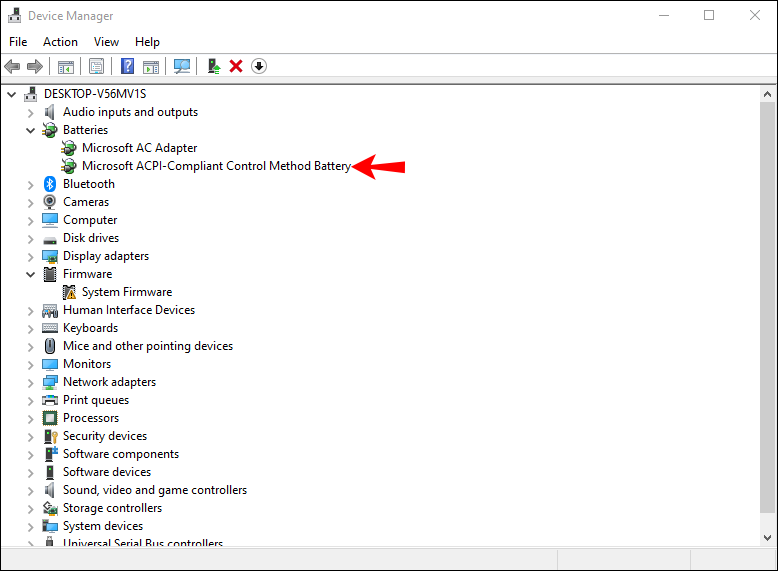This screenshot has height=571, width=778.
Task: Click the blue Help question-mark icon
Action: 128,66
